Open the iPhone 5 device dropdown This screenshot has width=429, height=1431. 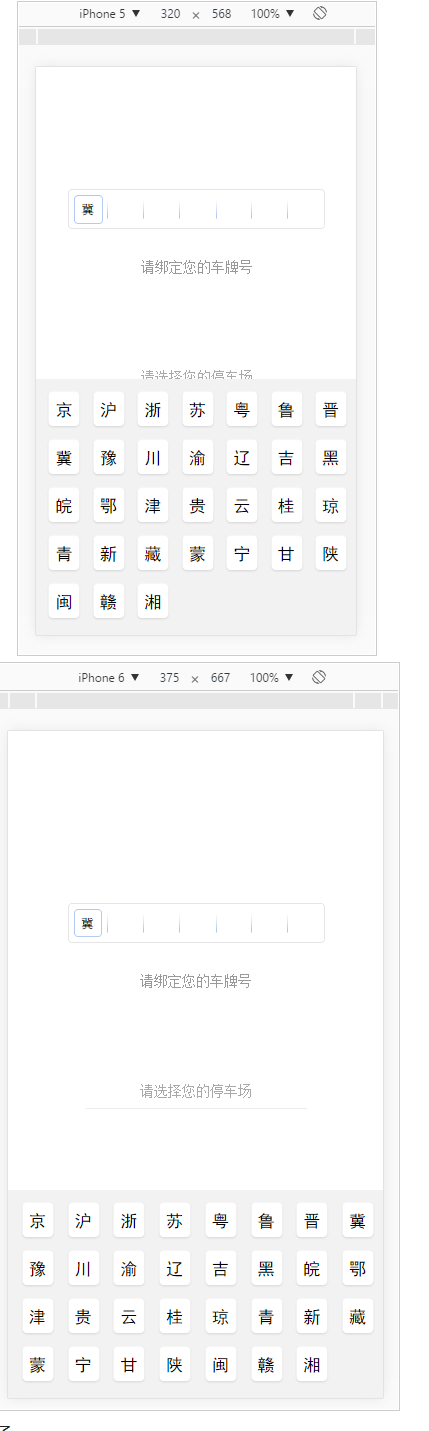pos(110,14)
